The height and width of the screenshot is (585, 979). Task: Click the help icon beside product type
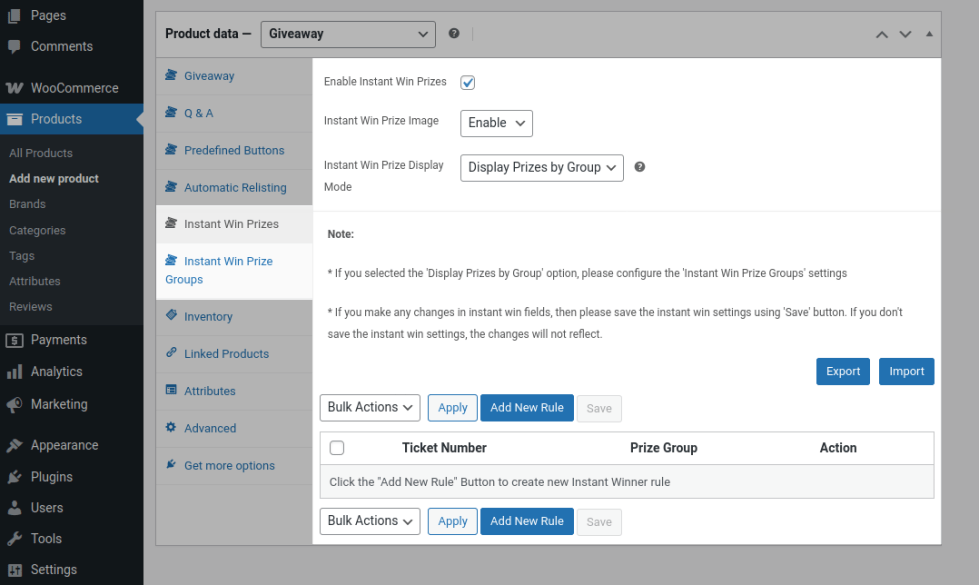[454, 34]
